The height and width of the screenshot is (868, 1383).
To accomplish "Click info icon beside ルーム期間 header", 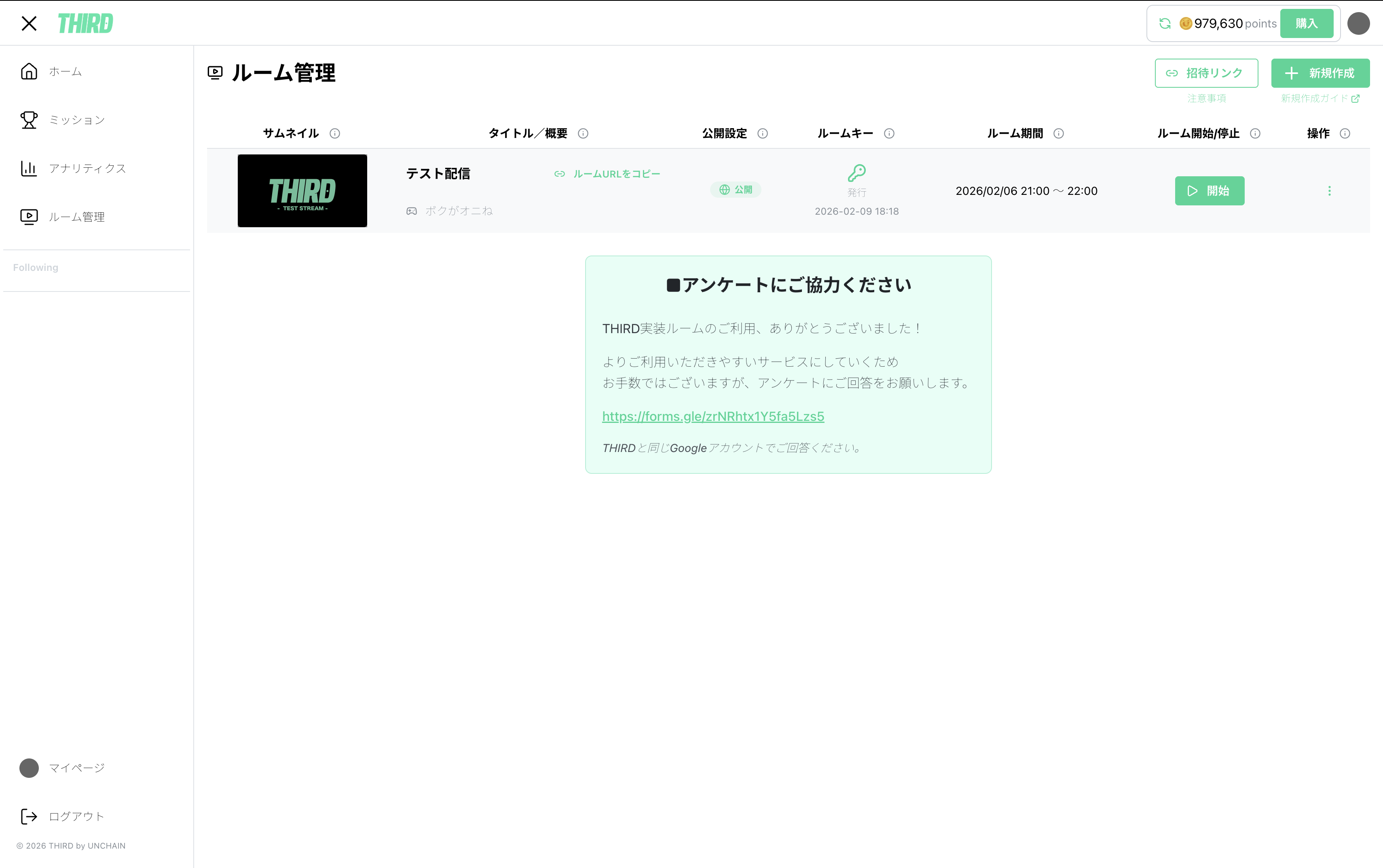I will click(x=1058, y=133).
